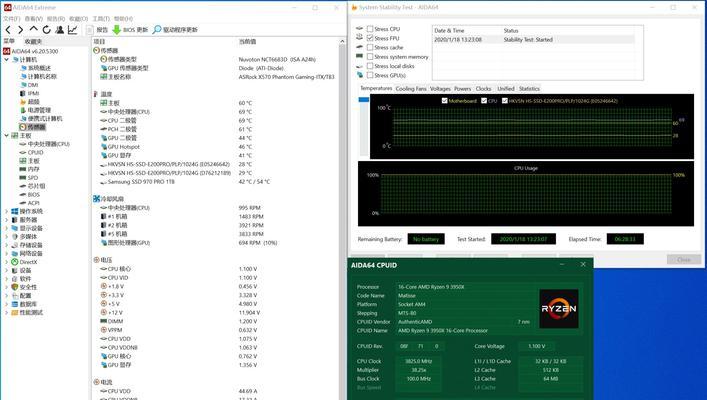Switch to the Cooling Fans tab

[x=411, y=89]
